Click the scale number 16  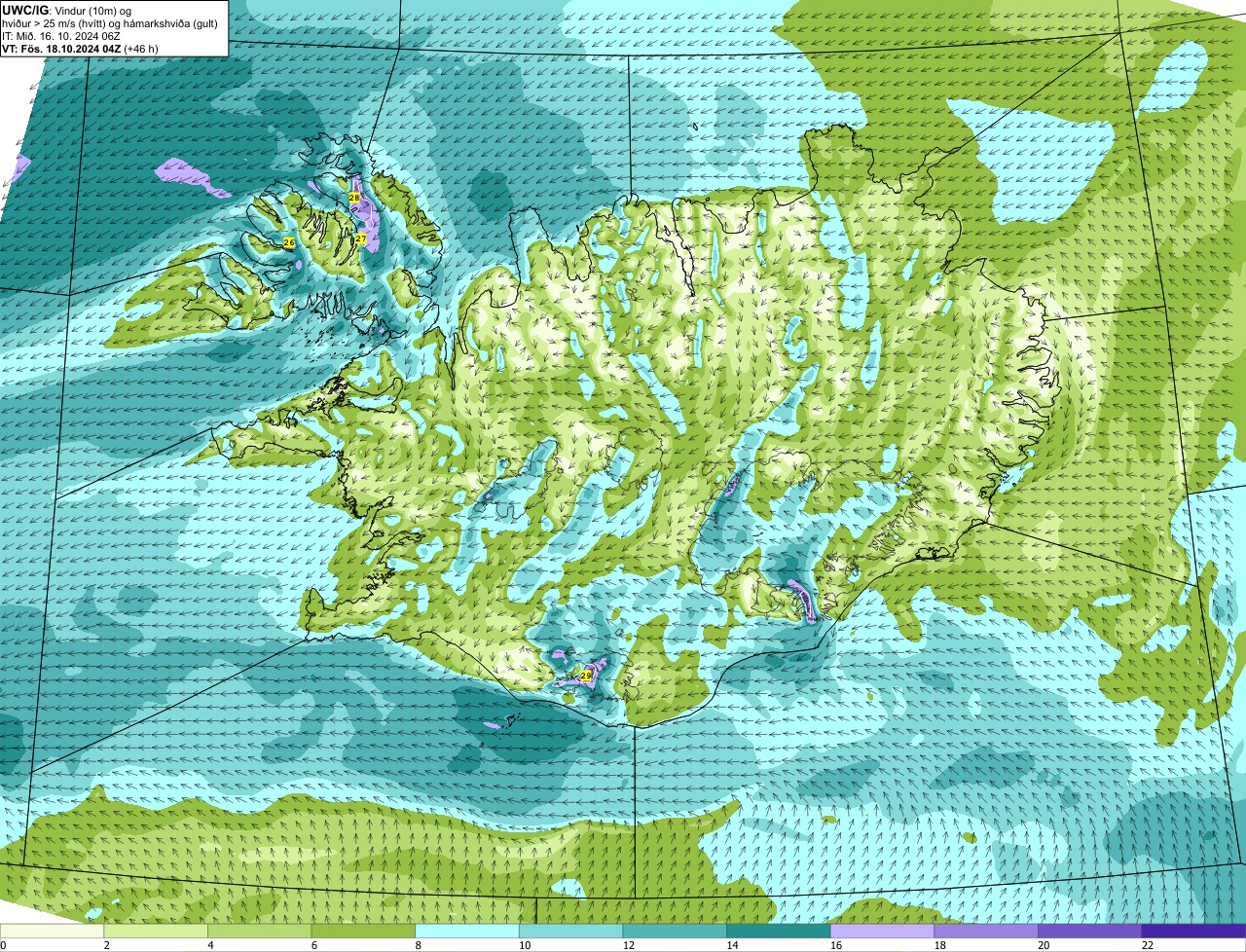point(835,945)
